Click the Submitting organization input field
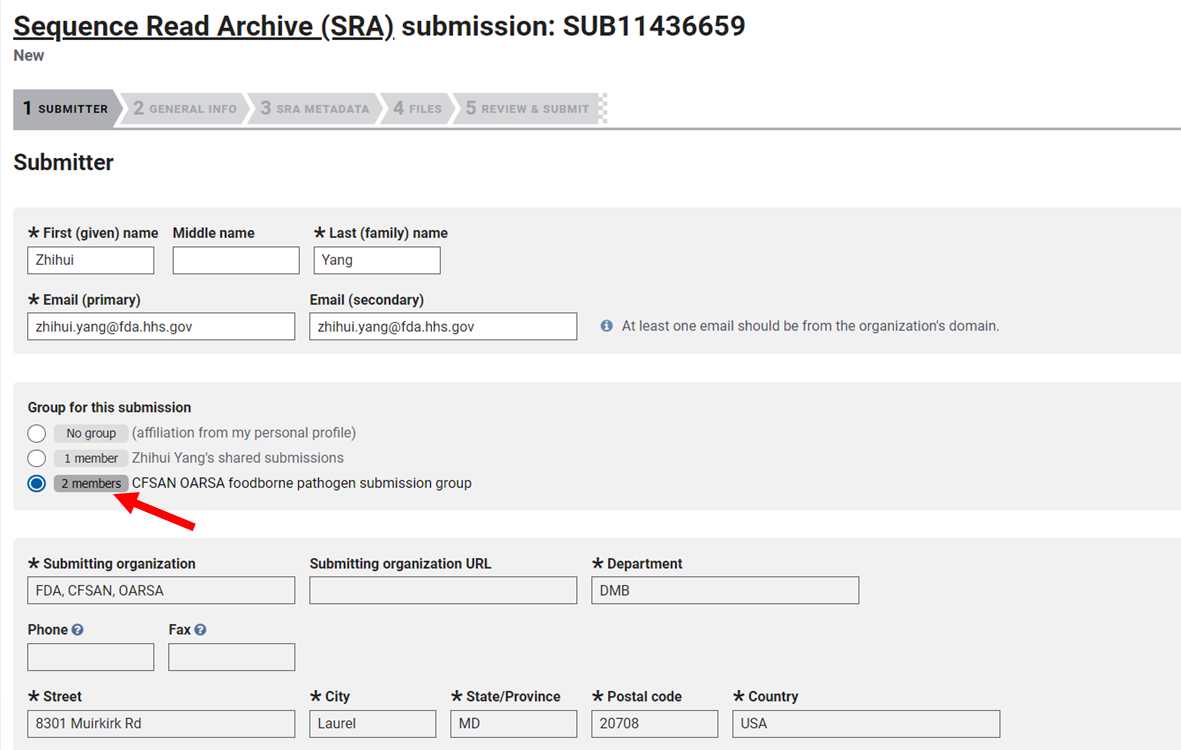 point(161,590)
